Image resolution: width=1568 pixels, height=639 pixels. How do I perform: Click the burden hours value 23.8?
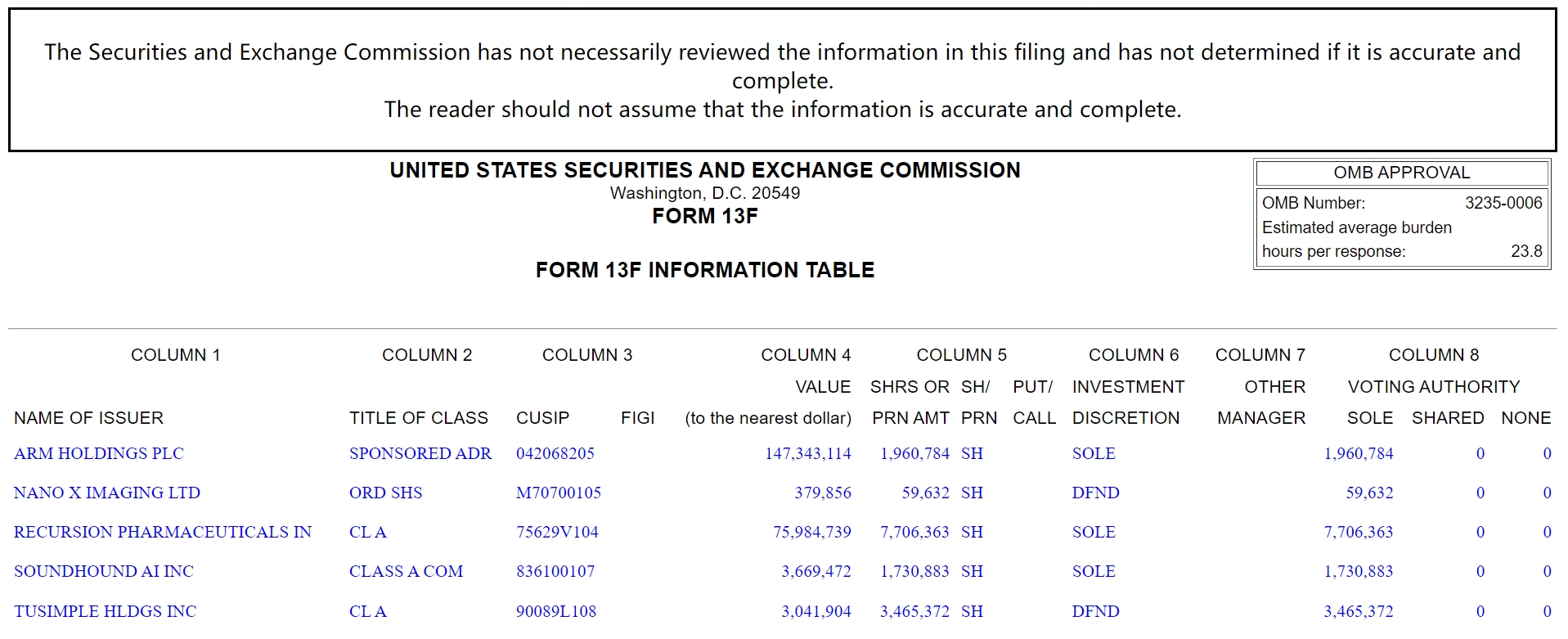1526,251
